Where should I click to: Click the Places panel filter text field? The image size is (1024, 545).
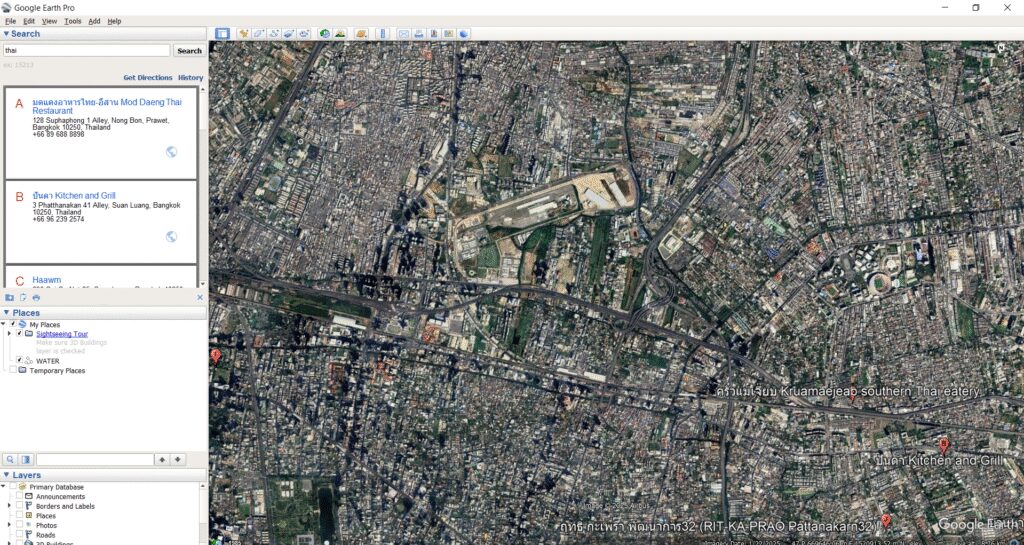pos(95,459)
